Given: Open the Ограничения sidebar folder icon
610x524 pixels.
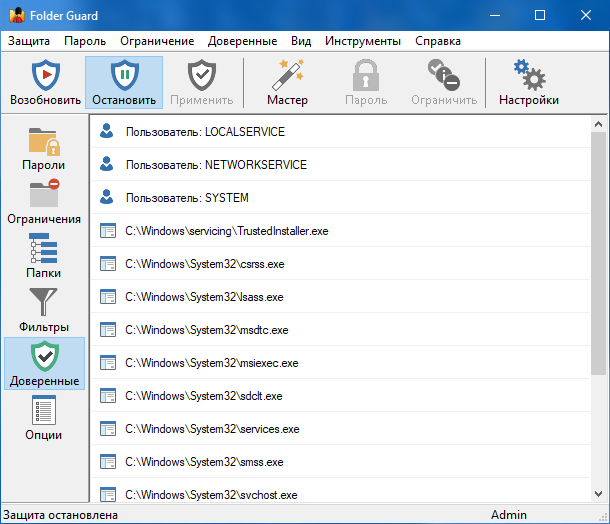Looking at the screenshot, I should point(44,196).
